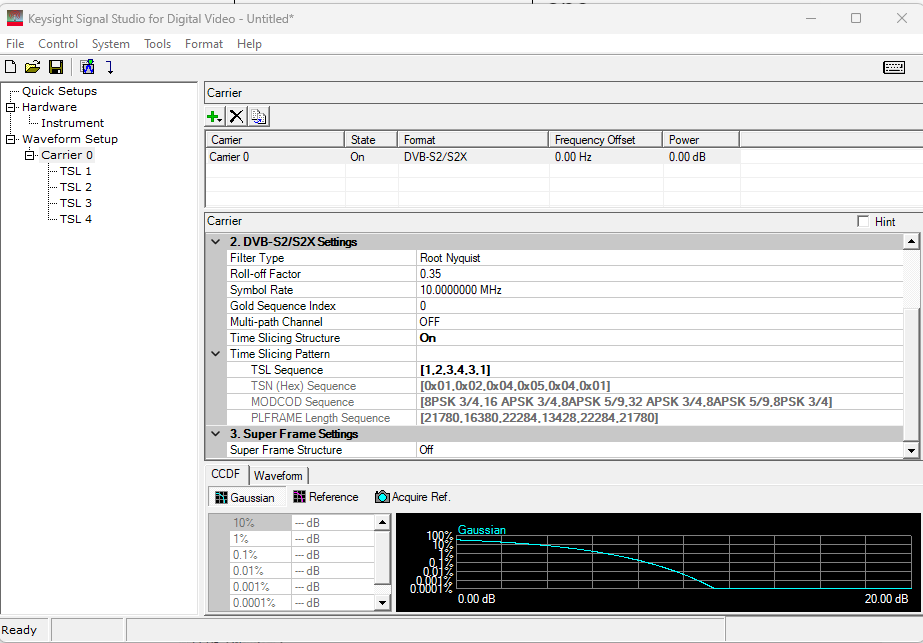The image size is (923, 643).
Task: Open the Help menu
Action: (x=250, y=44)
